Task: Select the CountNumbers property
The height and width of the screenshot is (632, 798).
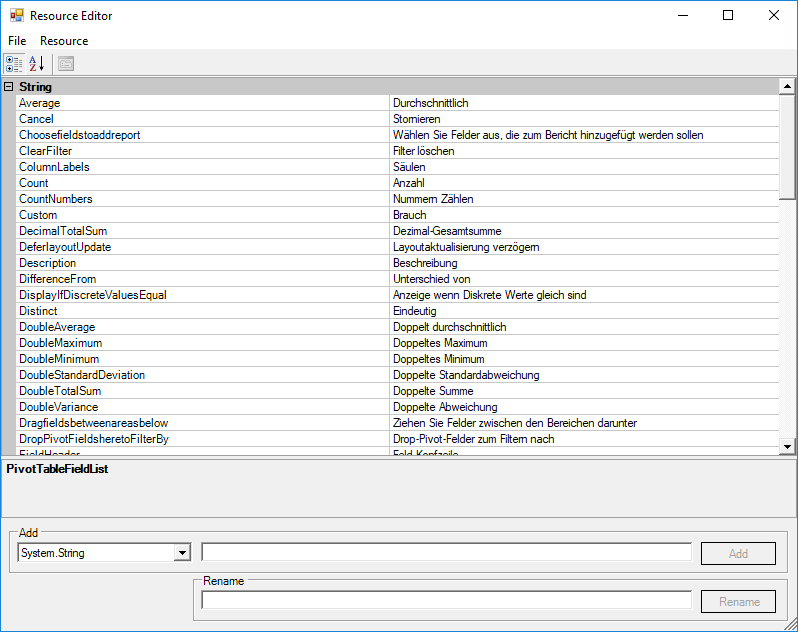Action: (203, 199)
